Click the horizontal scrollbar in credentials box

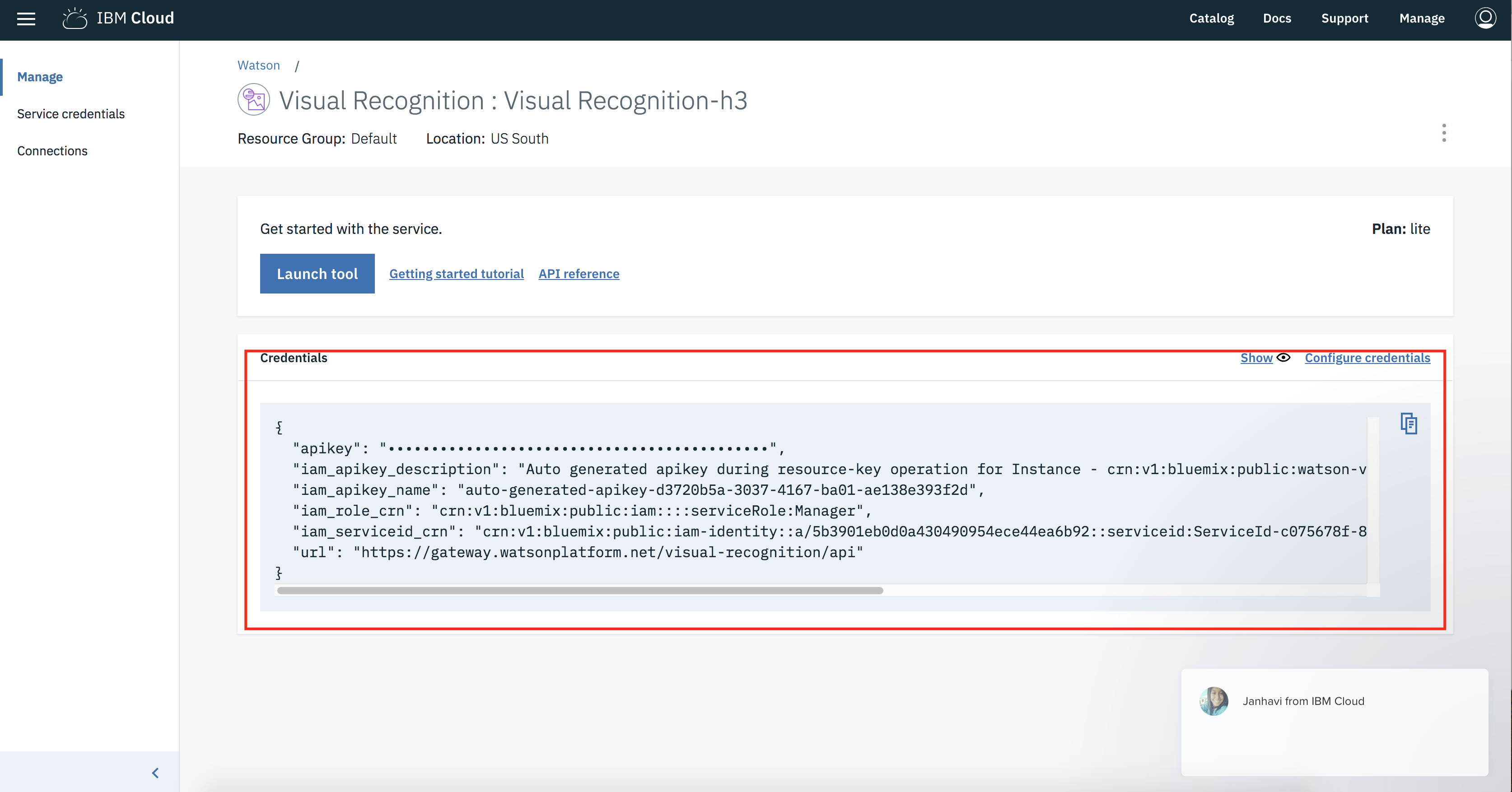pos(580,590)
